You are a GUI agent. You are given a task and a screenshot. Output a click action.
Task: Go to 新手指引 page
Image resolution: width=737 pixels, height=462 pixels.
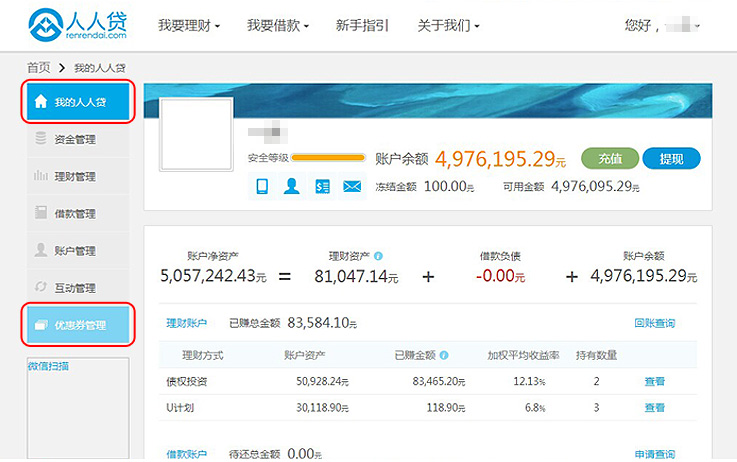click(x=362, y=25)
